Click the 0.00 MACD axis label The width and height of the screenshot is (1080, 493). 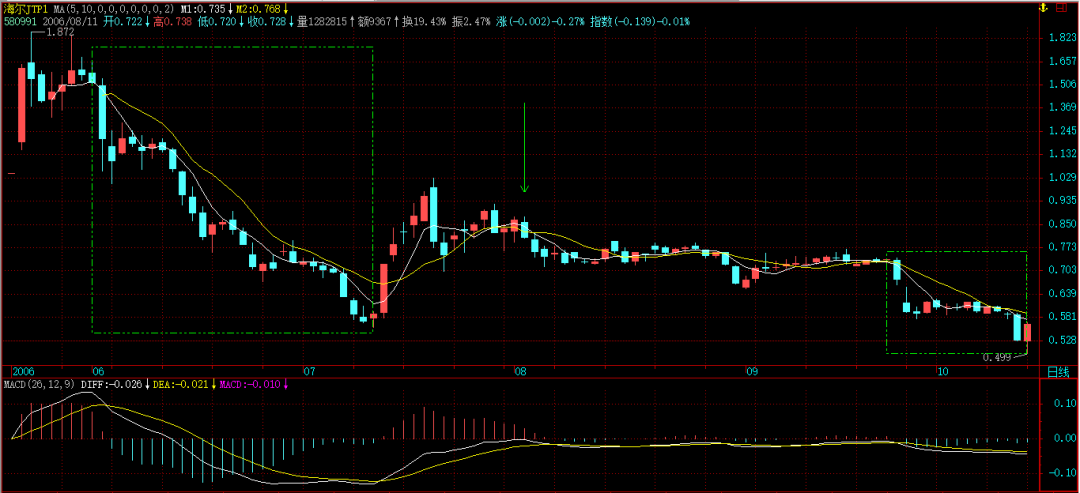point(1066,438)
